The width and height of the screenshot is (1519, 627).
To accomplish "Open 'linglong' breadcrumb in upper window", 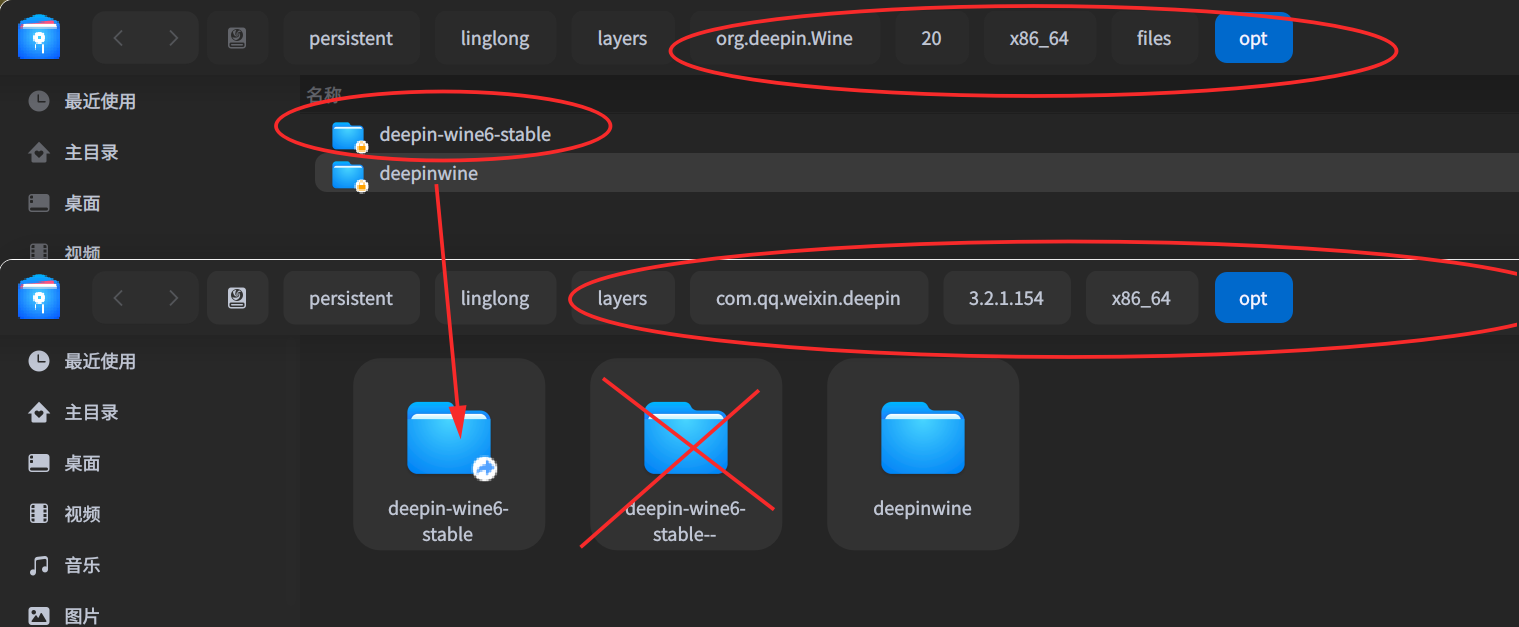I will click(x=495, y=38).
